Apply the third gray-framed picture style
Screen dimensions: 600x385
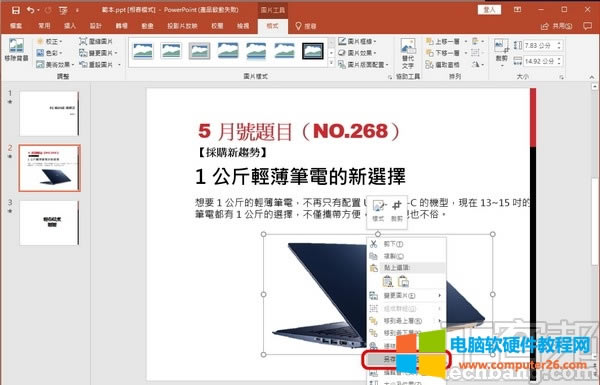[199, 51]
